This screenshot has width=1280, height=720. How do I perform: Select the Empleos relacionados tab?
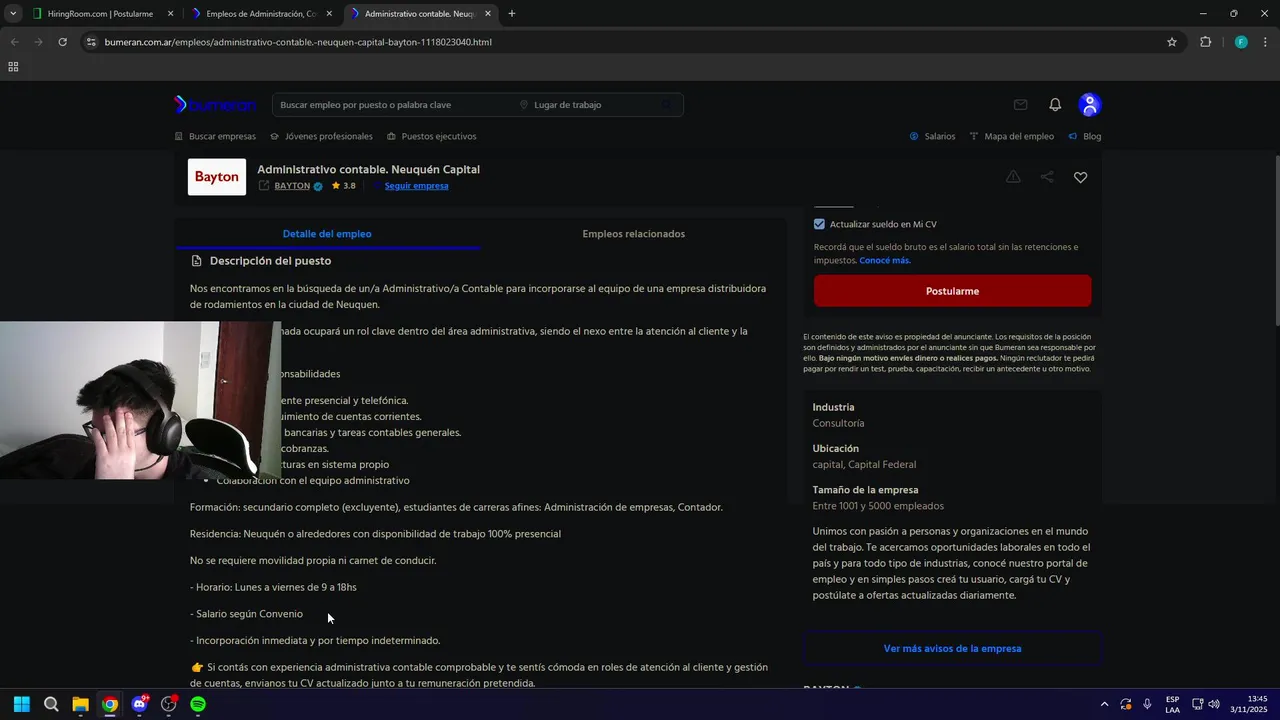[634, 234]
